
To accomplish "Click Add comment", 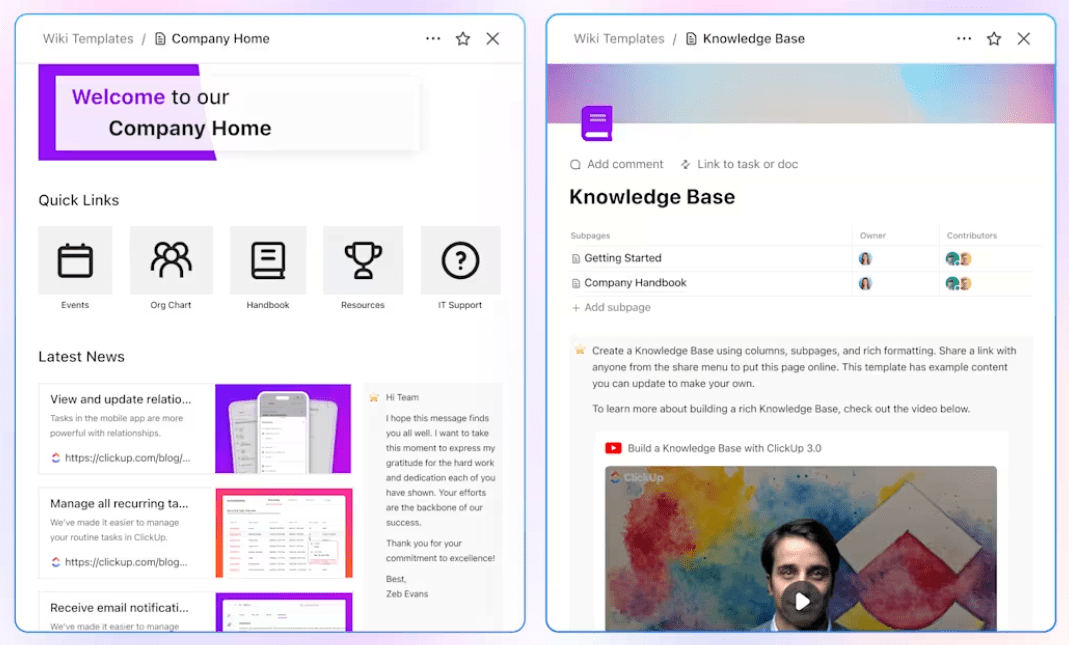I will pos(616,164).
